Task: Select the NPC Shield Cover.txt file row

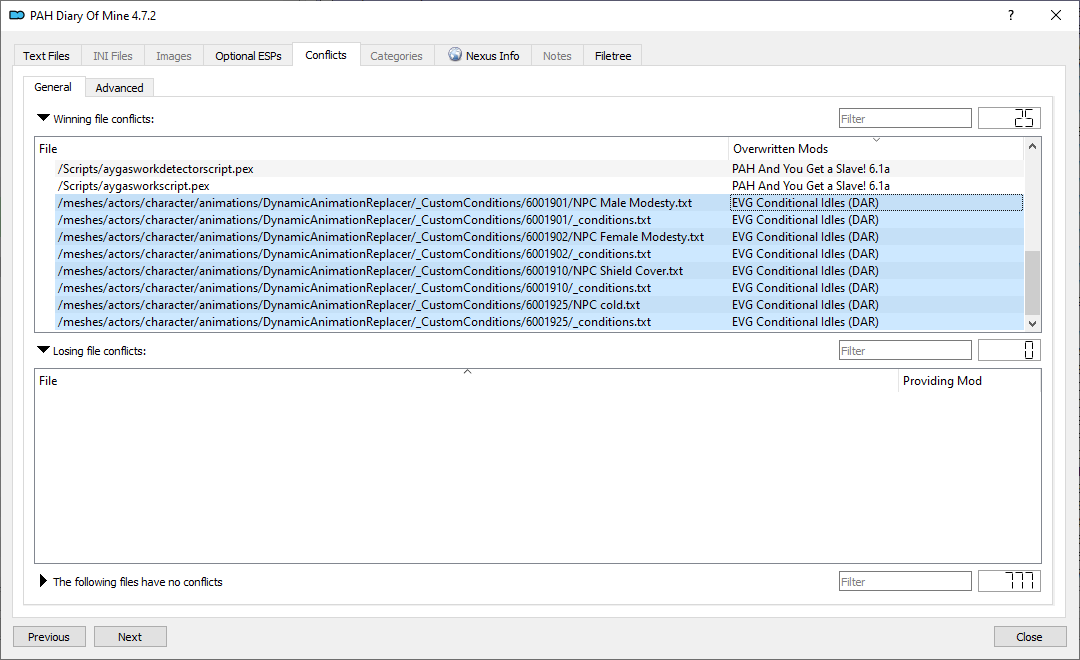Action: 370,271
